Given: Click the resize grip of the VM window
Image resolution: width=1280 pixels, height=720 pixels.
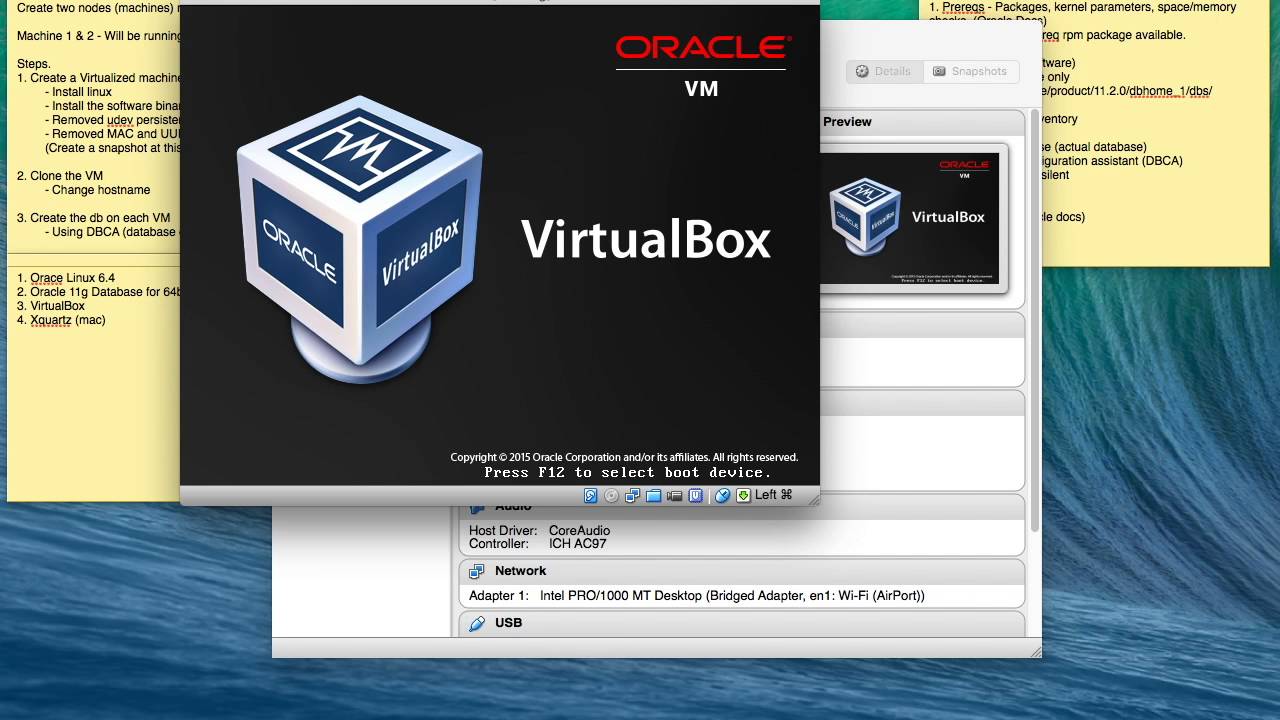Looking at the screenshot, I should click(813, 499).
